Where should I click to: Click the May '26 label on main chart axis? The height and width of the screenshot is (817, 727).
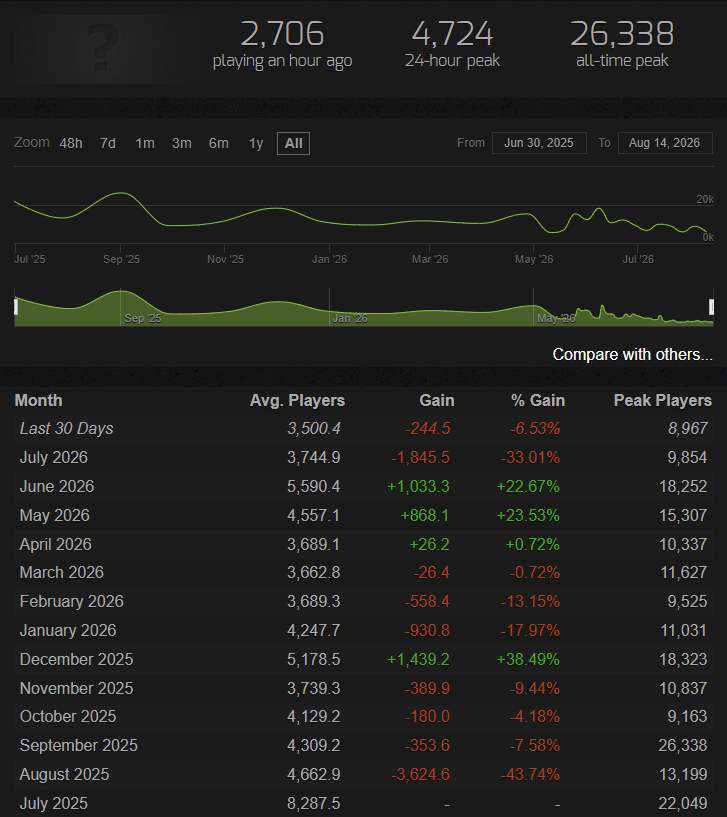coord(534,259)
